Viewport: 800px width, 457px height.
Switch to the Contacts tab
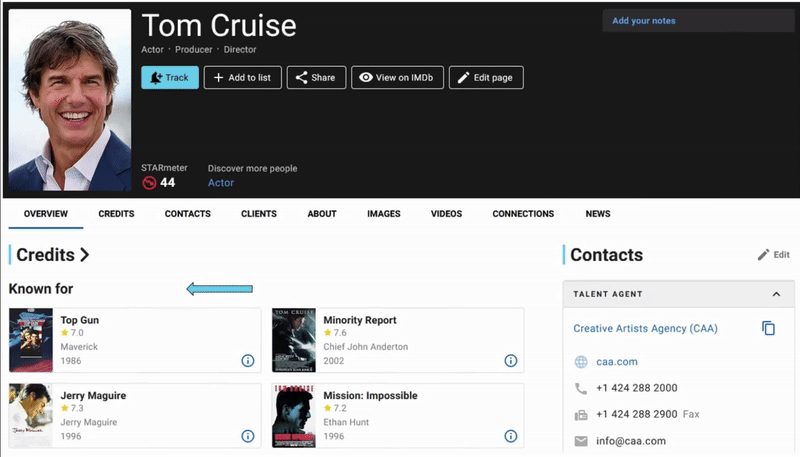click(187, 214)
